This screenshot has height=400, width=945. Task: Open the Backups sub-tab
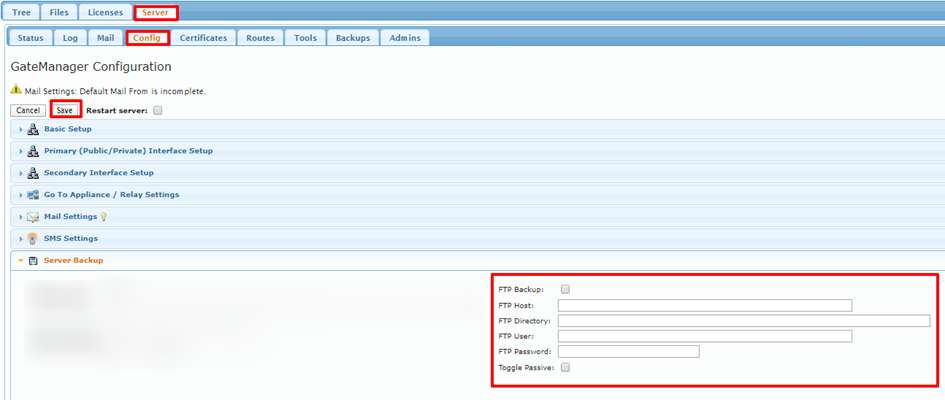point(353,37)
